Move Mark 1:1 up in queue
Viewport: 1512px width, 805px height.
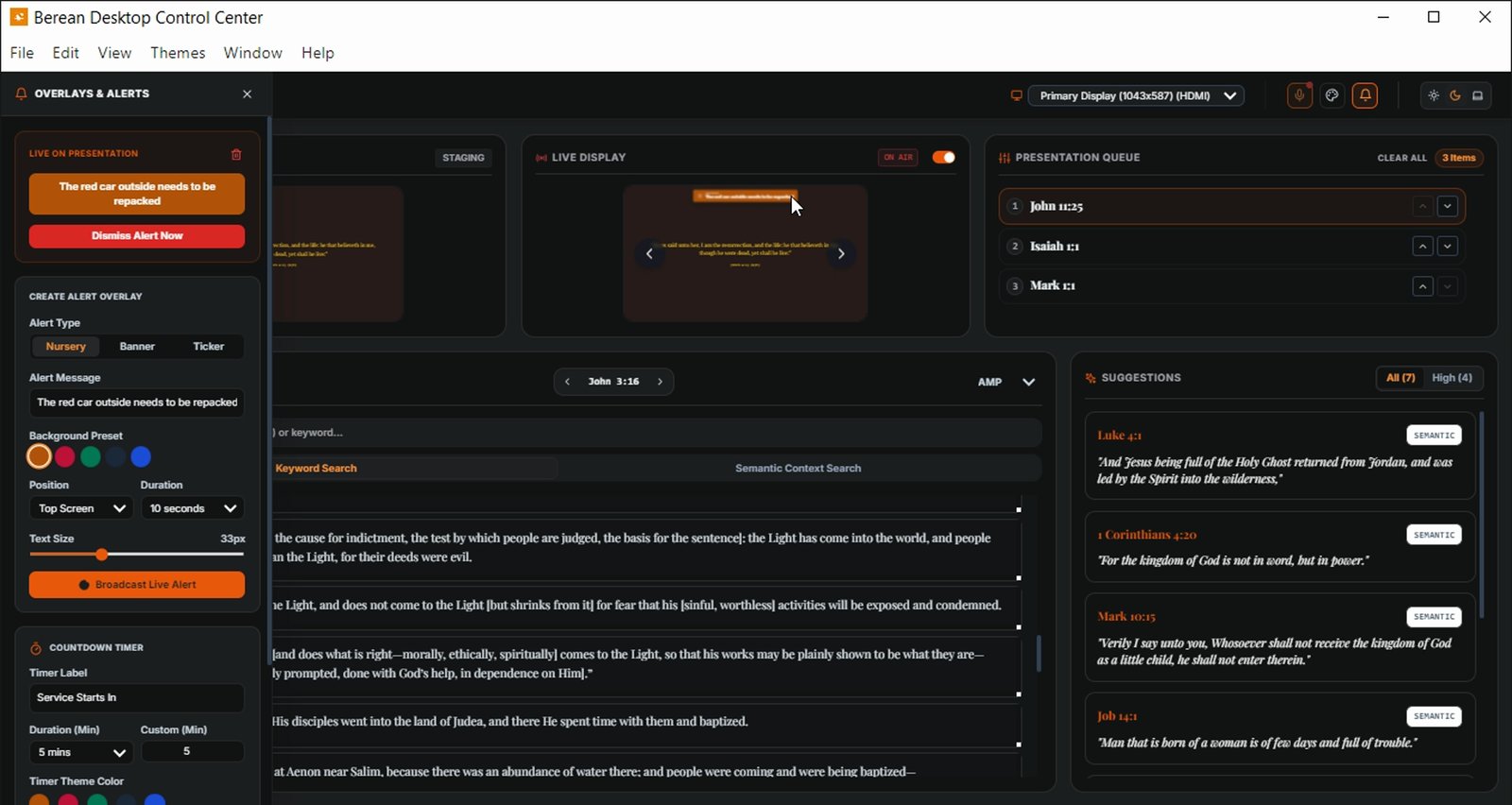click(x=1423, y=286)
